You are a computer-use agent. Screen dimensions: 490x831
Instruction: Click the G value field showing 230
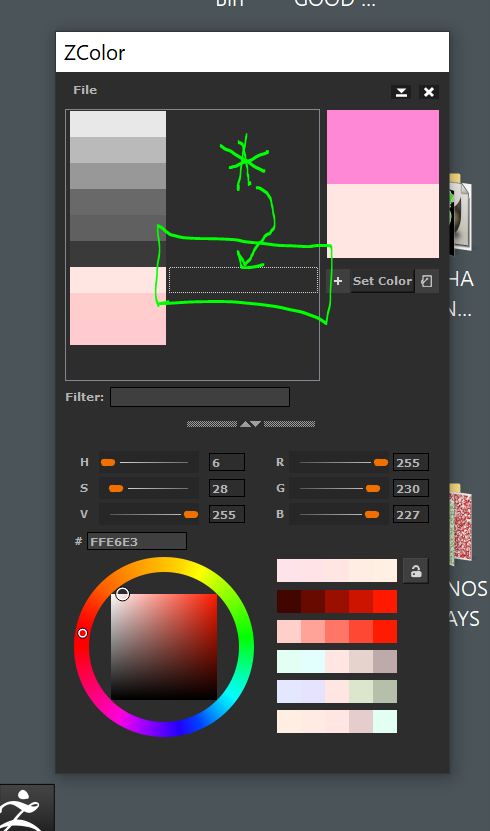point(411,488)
